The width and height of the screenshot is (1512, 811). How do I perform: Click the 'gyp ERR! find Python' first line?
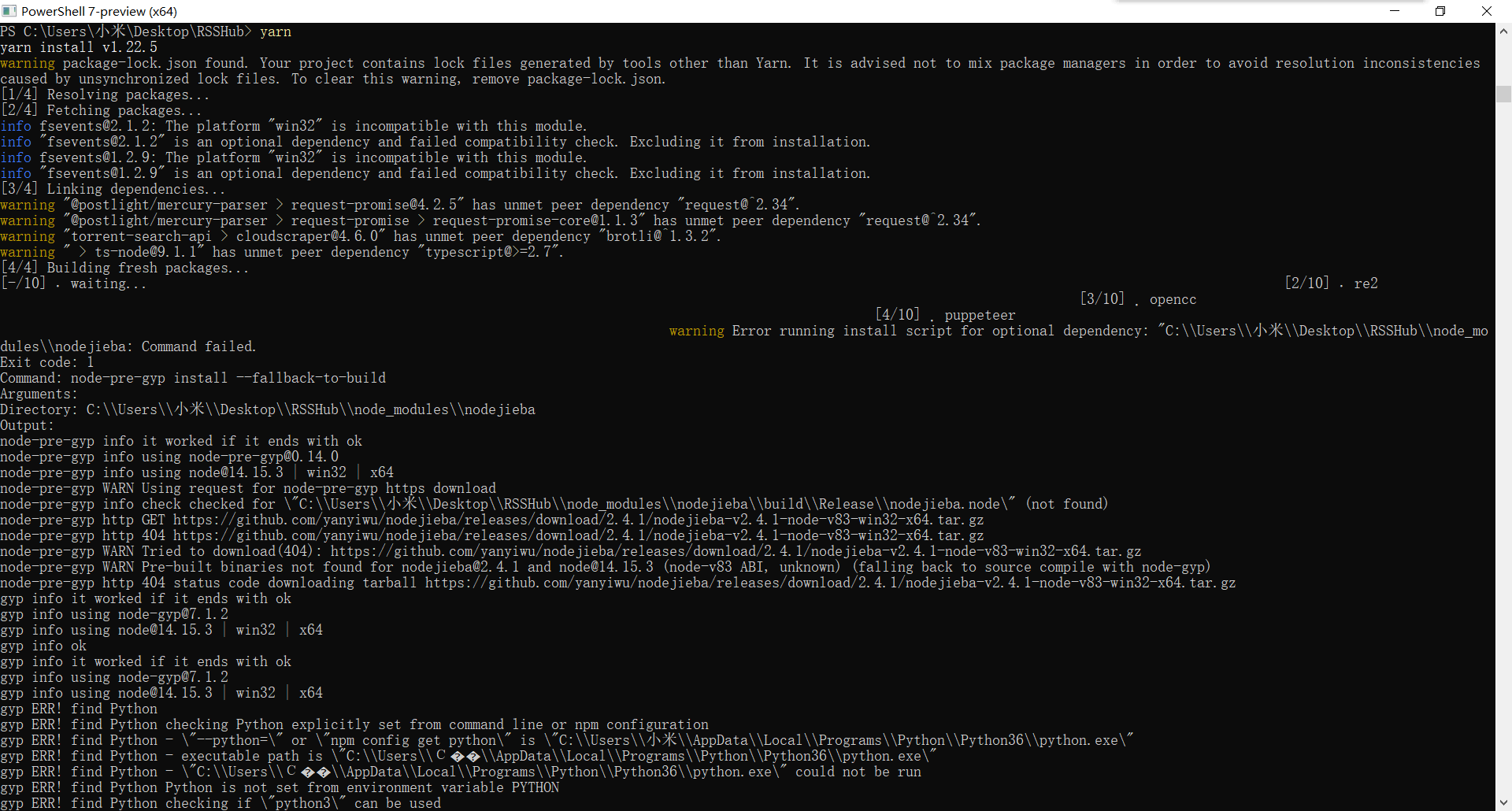(x=79, y=709)
